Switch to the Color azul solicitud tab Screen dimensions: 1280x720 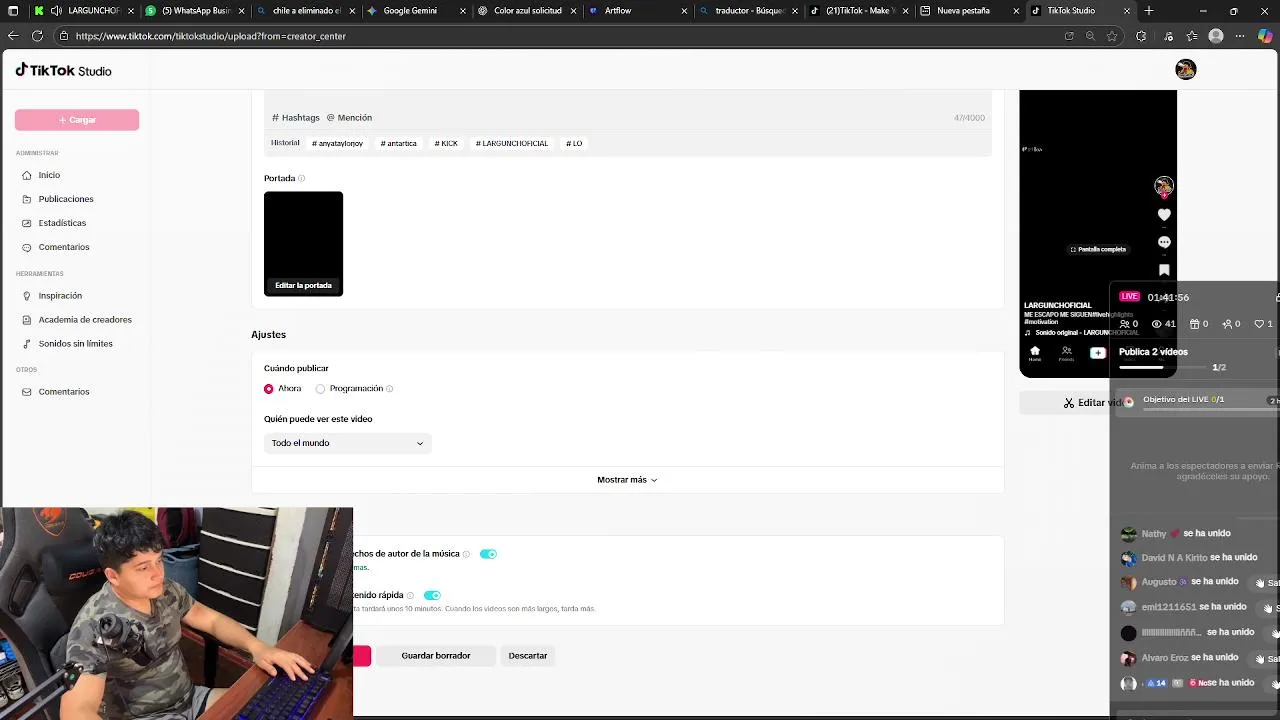point(528,11)
